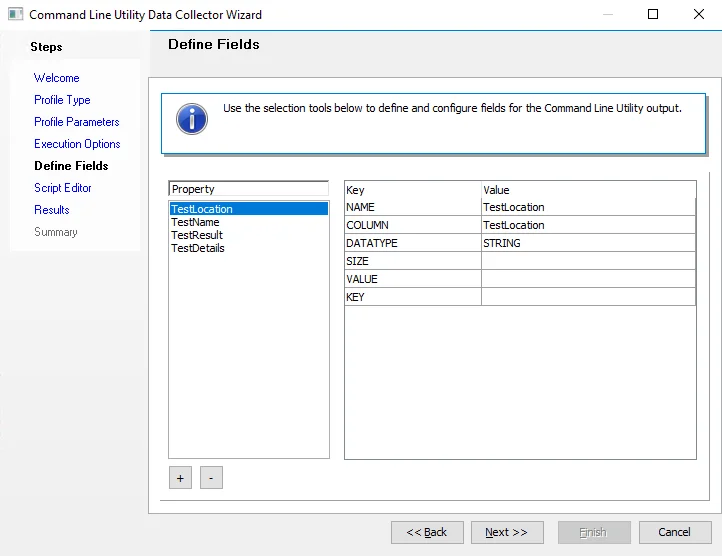
Task: Click the COLUMN row value TestLocation
Action: [x=588, y=225]
